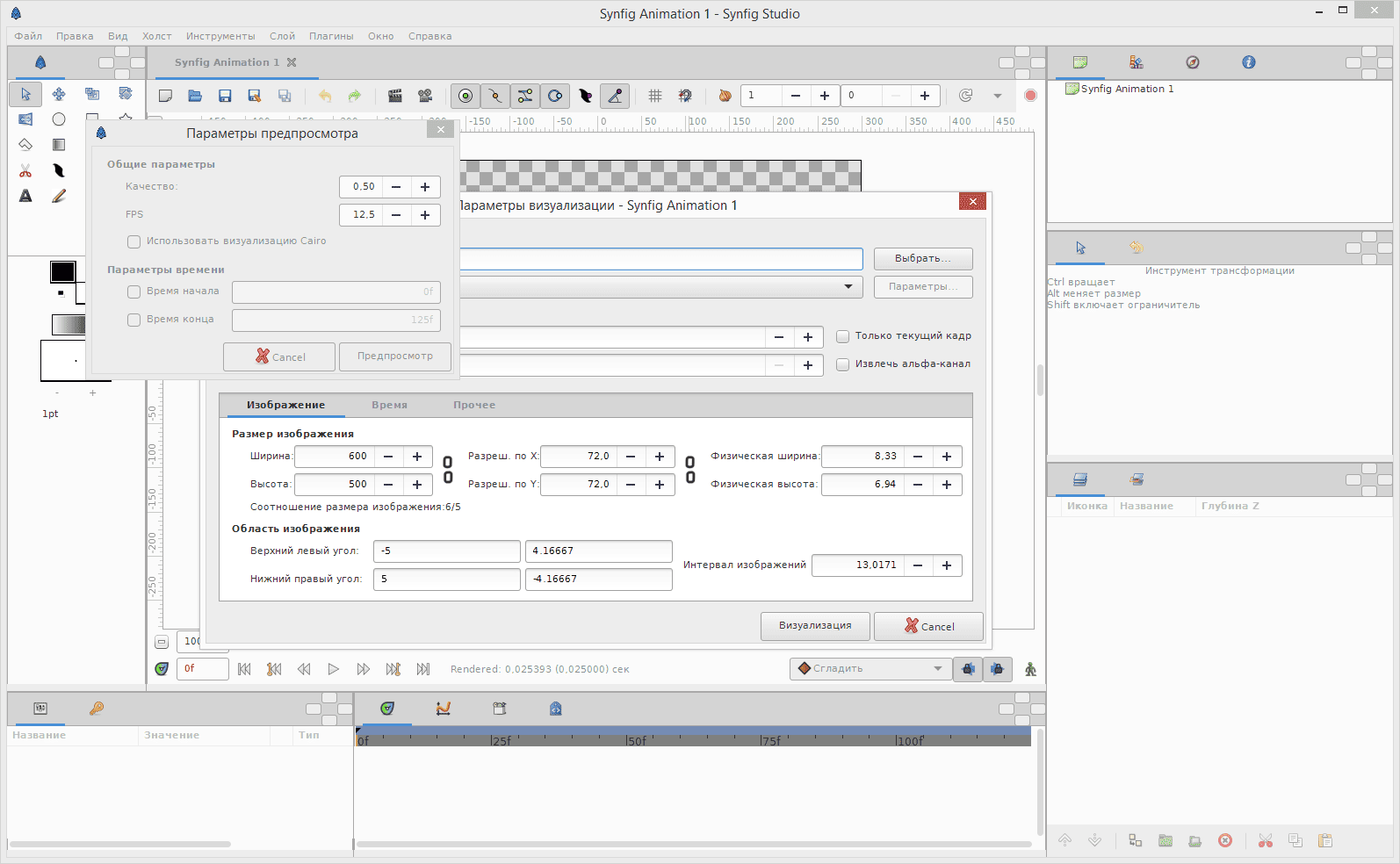The height and width of the screenshot is (864, 1400).
Task: Open the Плагины menu
Action: coord(331,36)
